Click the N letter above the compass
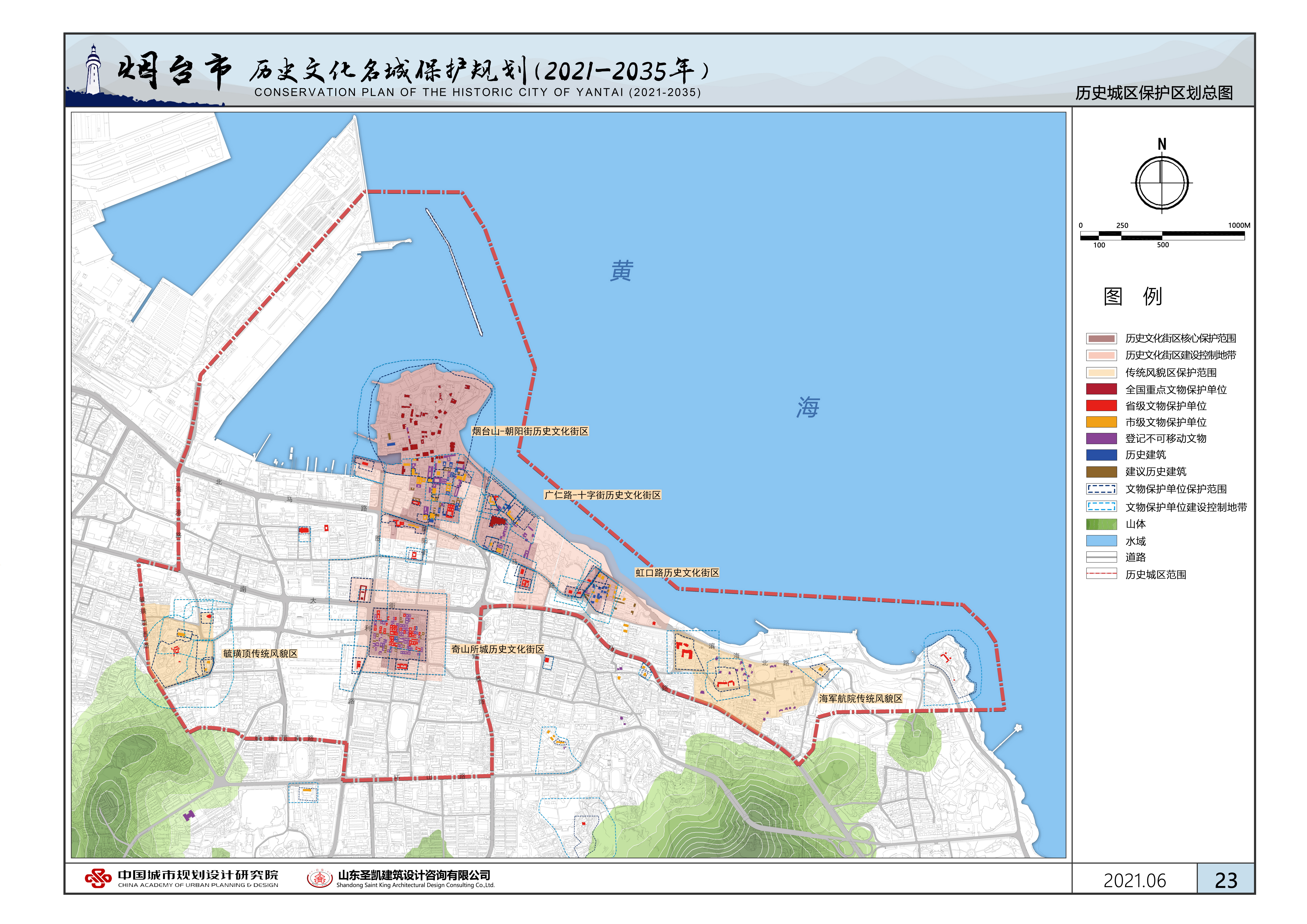 pos(1162,144)
